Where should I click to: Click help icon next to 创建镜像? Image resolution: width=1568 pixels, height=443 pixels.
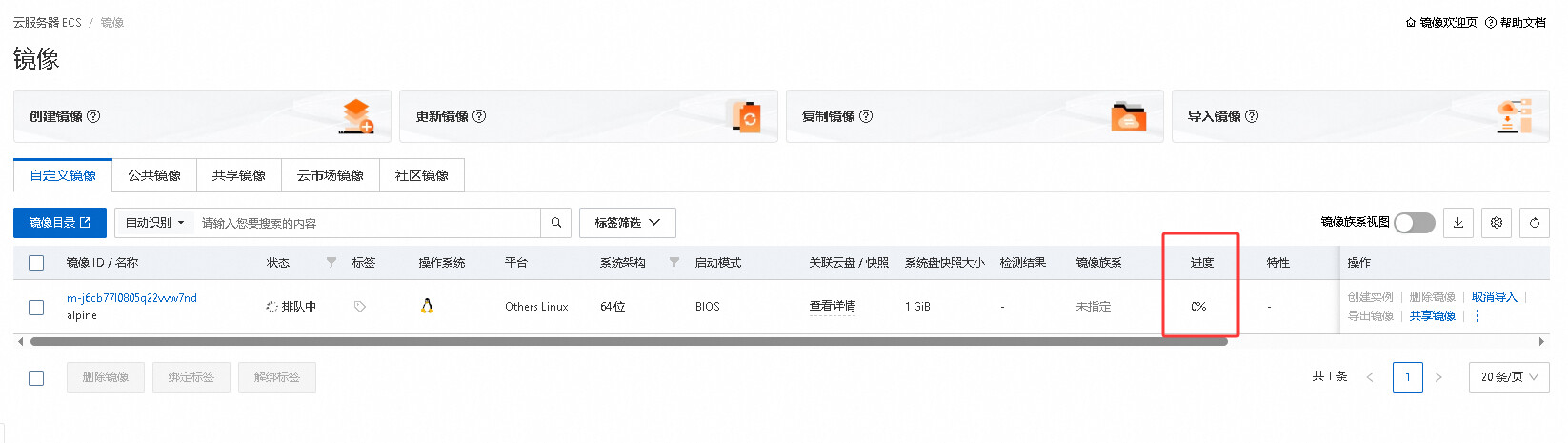tap(93, 116)
